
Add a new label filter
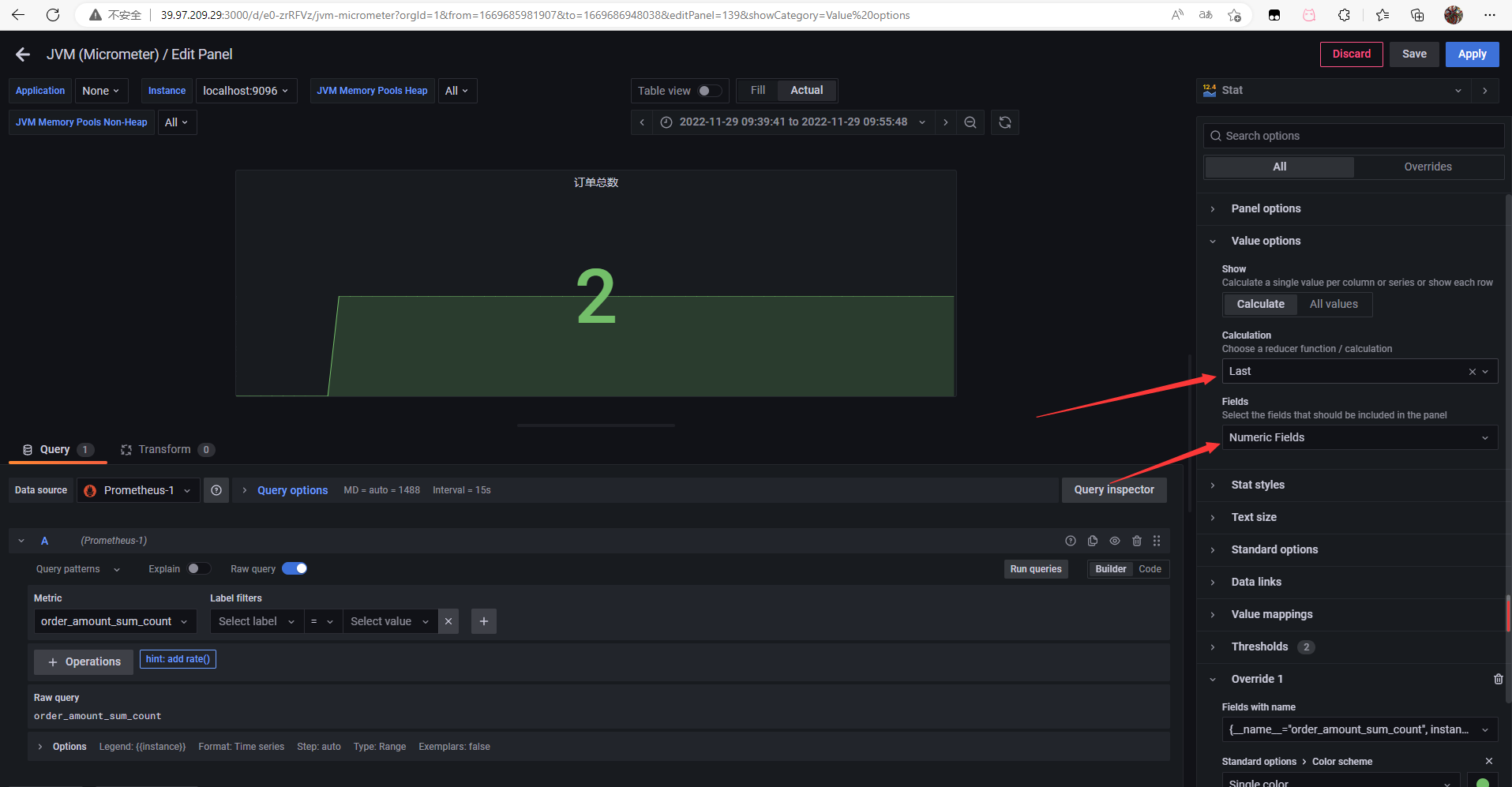(484, 621)
